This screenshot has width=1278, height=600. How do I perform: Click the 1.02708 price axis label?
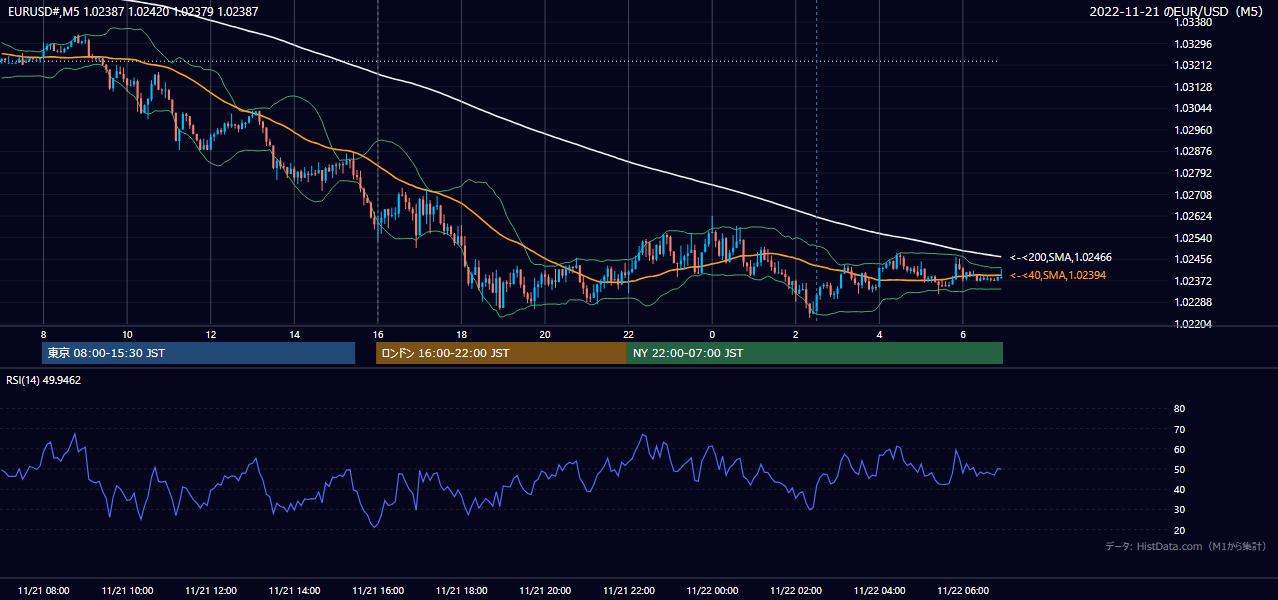point(1194,195)
